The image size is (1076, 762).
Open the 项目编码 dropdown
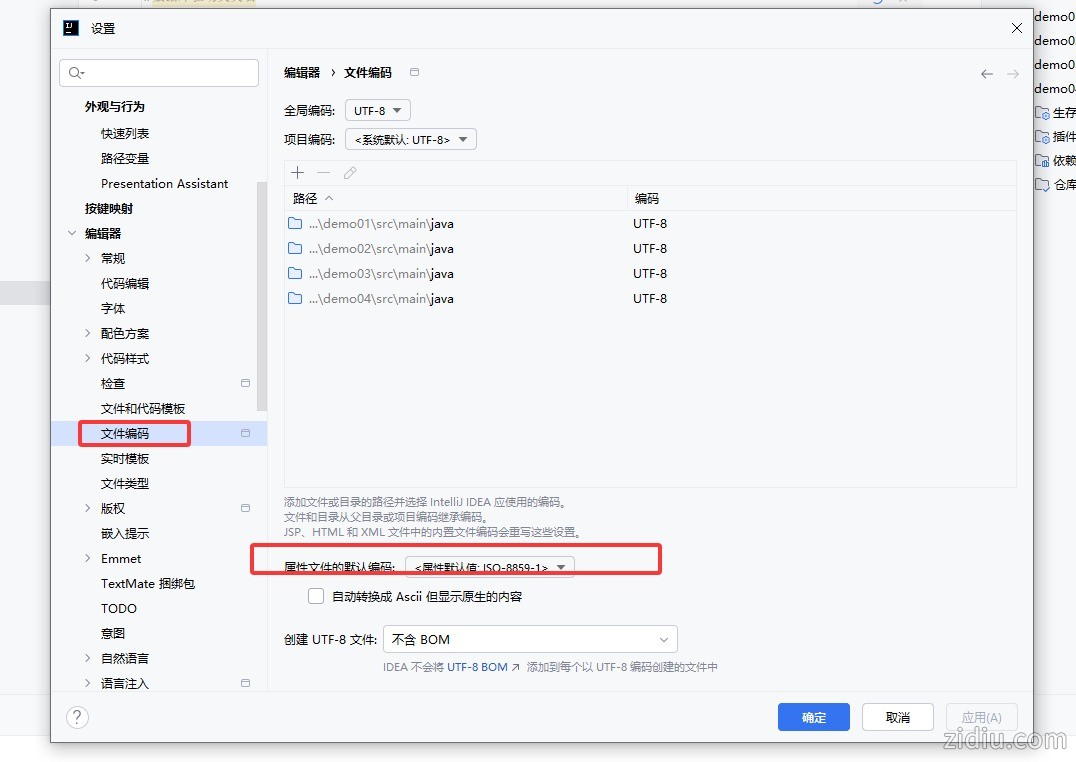(410, 140)
